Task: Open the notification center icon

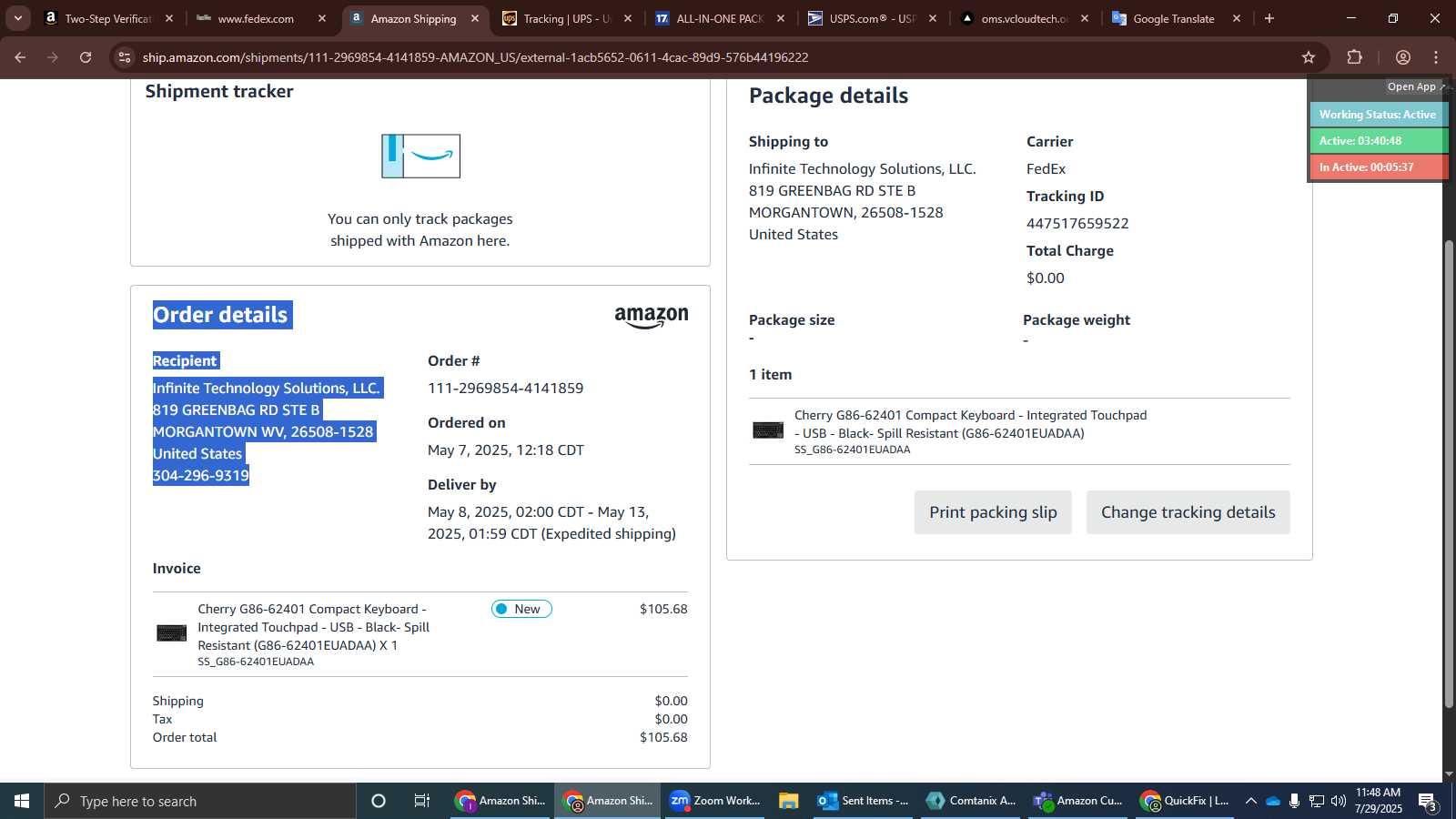Action: 1427,801
